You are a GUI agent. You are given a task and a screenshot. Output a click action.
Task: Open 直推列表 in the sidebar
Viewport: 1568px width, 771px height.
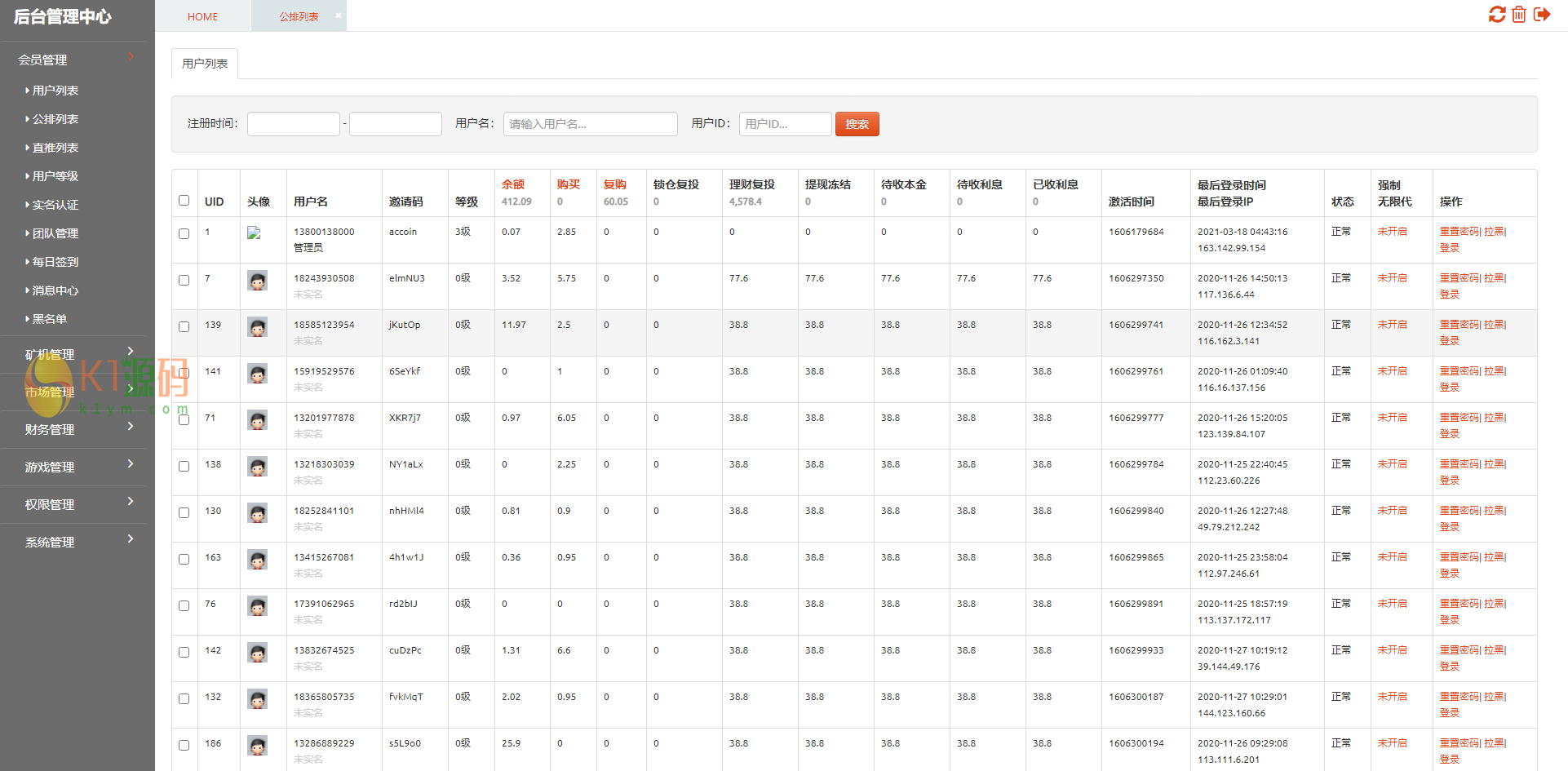click(x=55, y=148)
